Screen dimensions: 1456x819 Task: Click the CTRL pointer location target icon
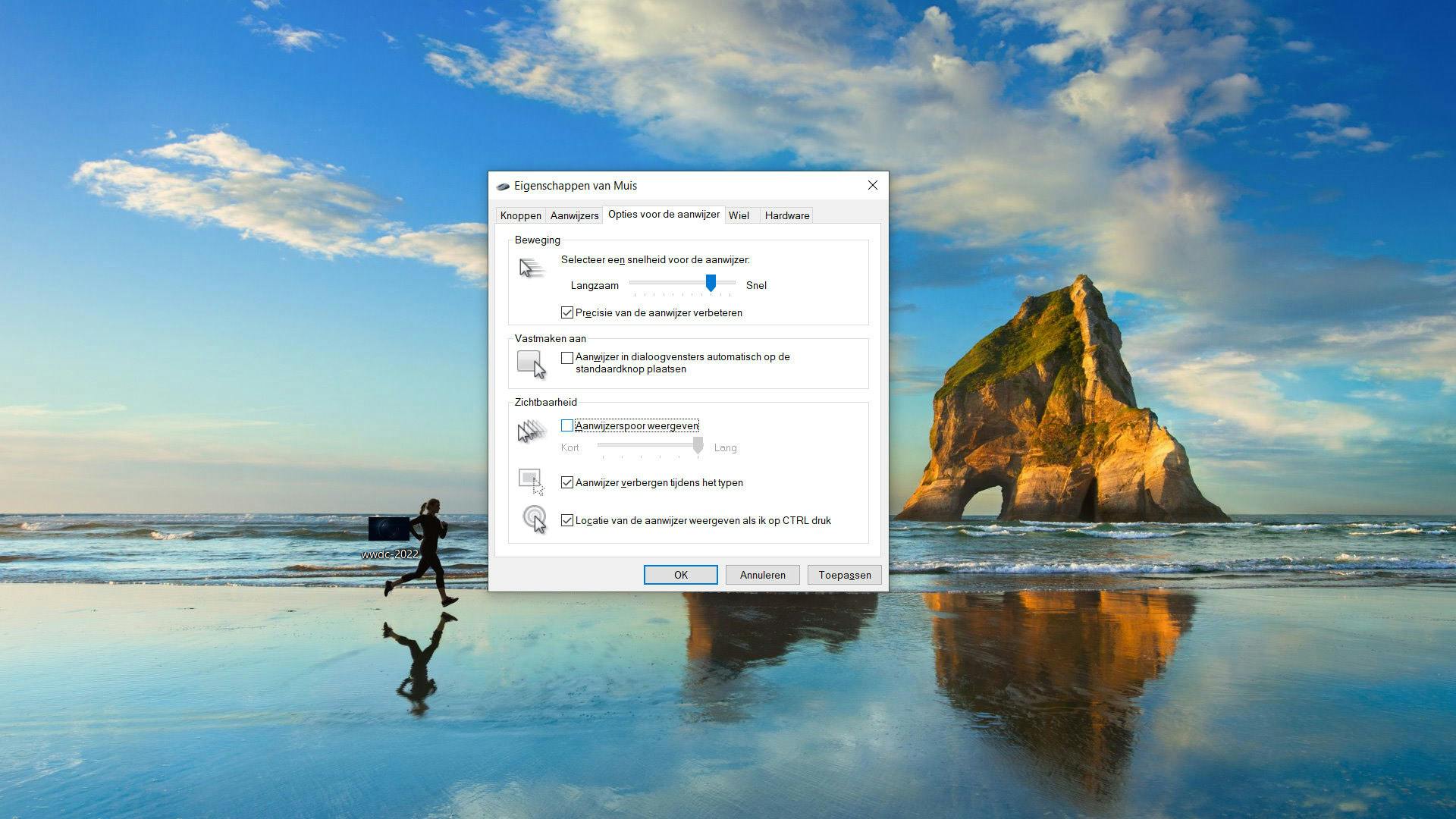coord(534,519)
